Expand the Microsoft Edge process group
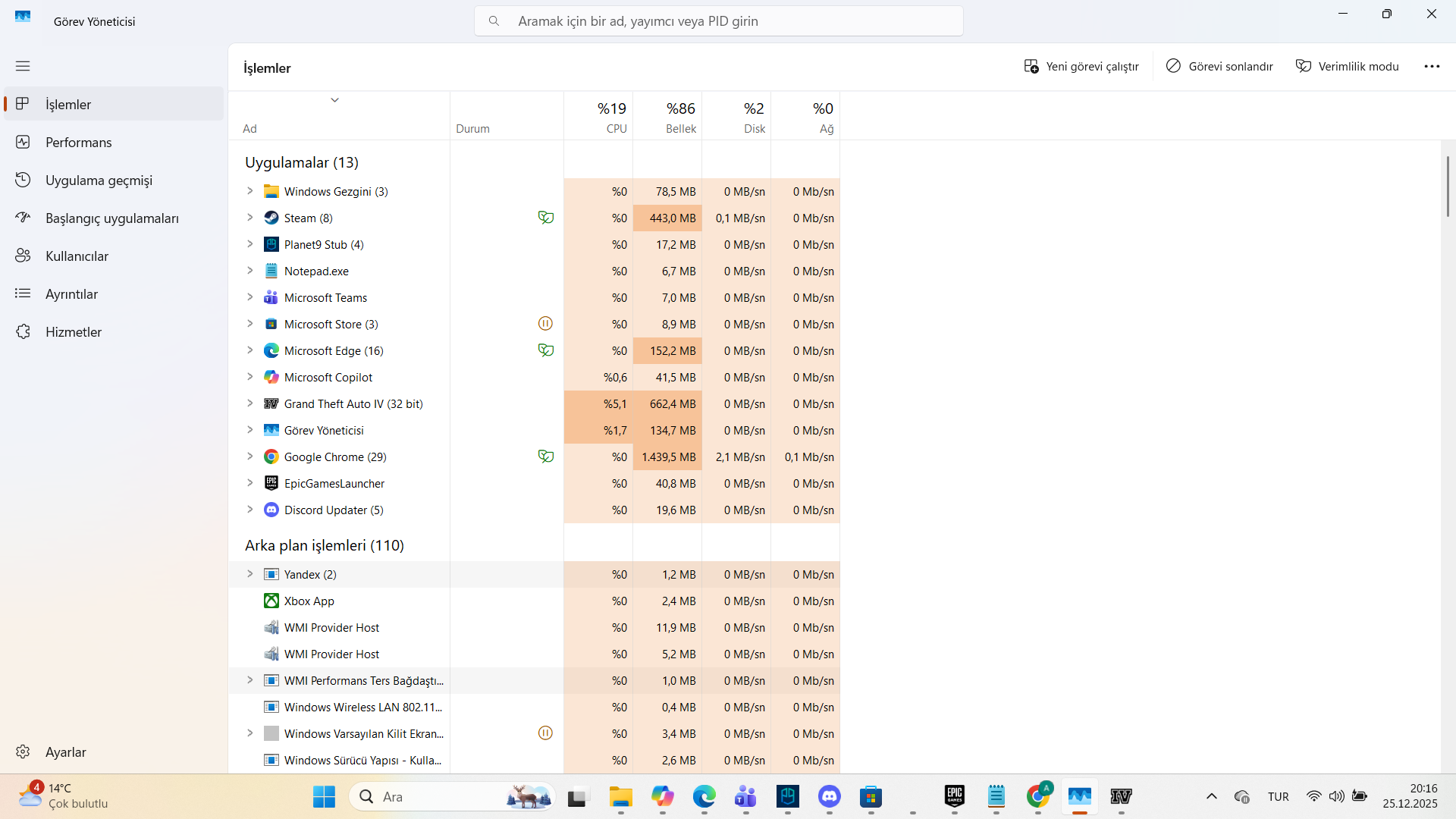 (249, 350)
